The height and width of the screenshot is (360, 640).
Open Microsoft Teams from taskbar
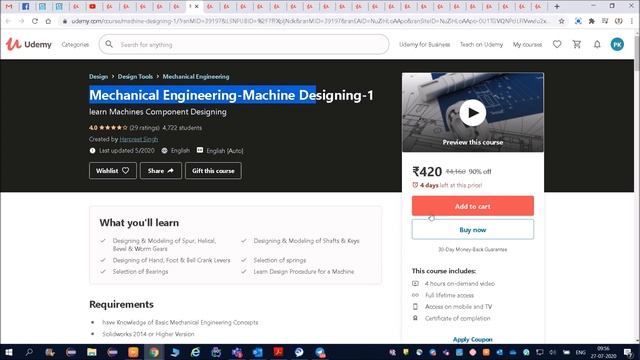[x=237, y=352]
